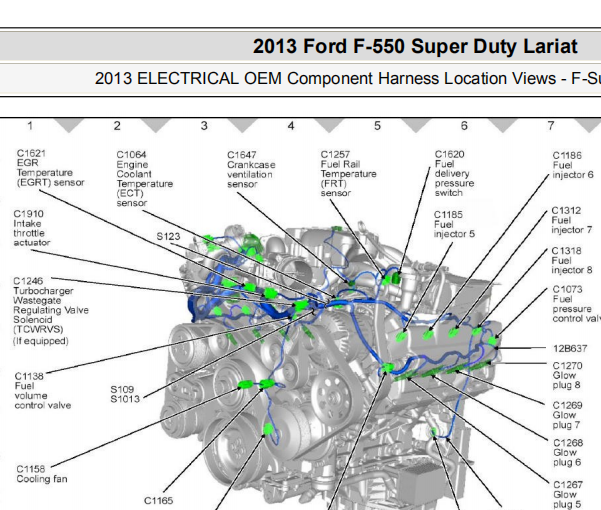Screen dimensions: 601x510
Task: Click grid column number 4
Action: (291, 126)
